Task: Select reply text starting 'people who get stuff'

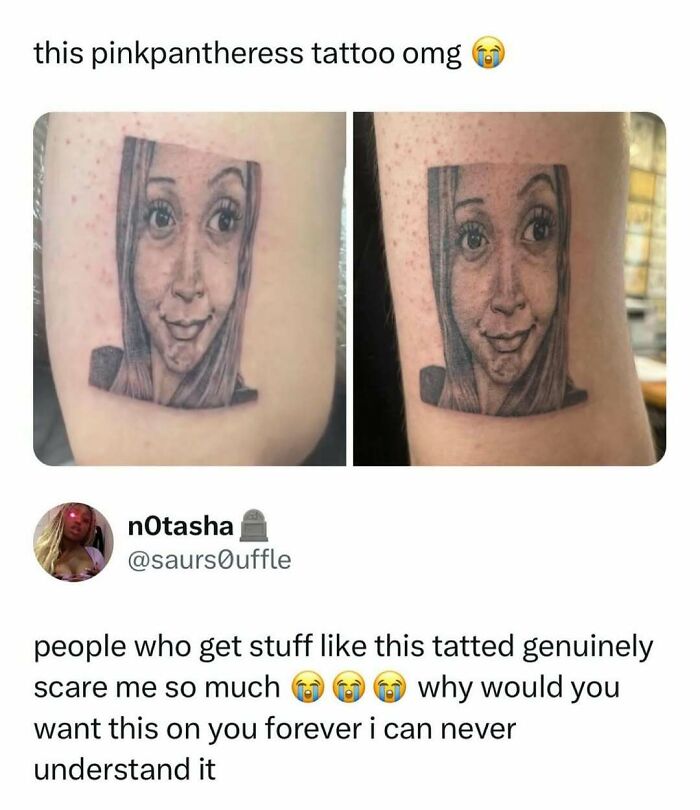Action: tap(344, 708)
